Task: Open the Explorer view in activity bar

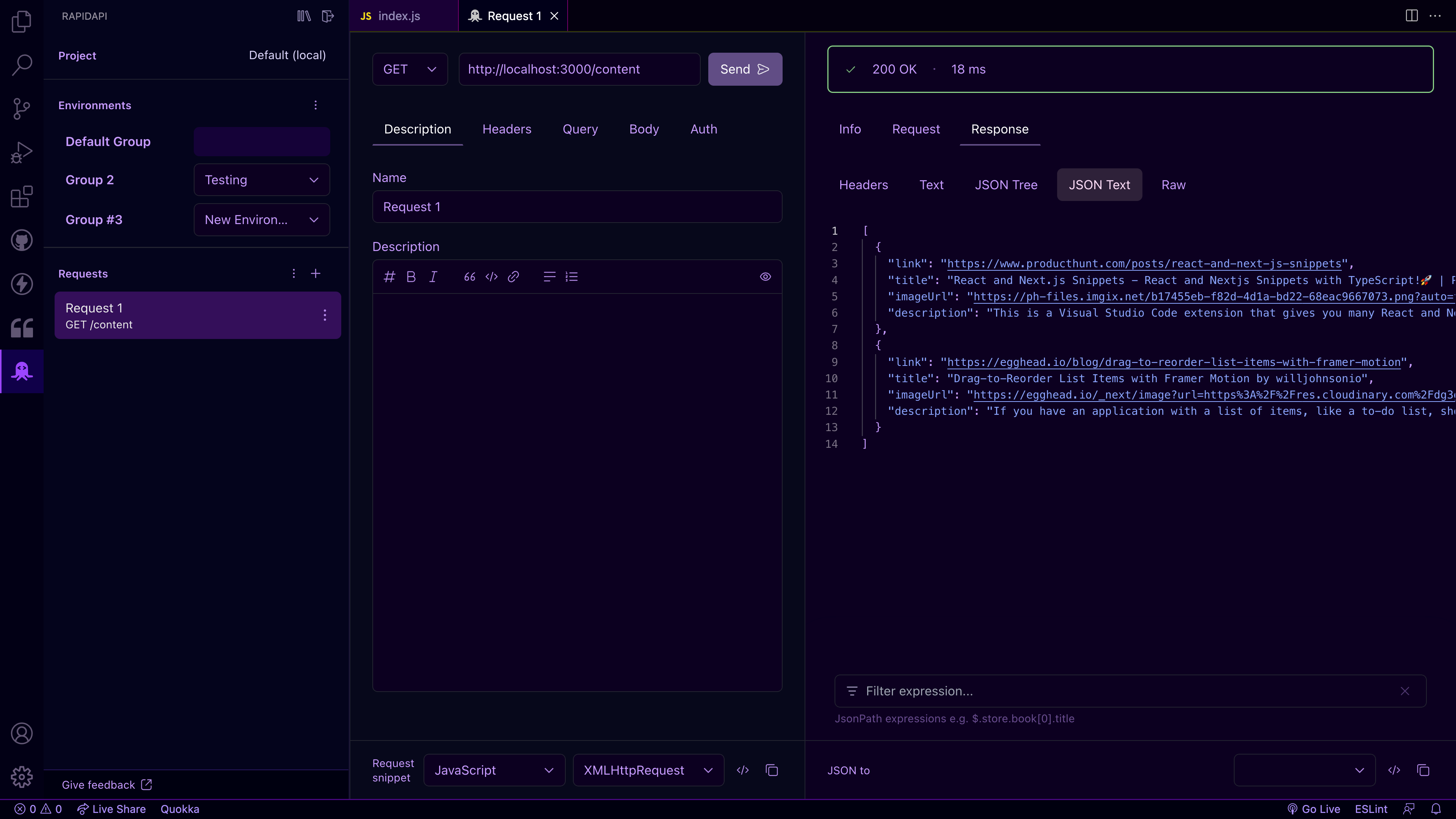Action: (x=22, y=22)
